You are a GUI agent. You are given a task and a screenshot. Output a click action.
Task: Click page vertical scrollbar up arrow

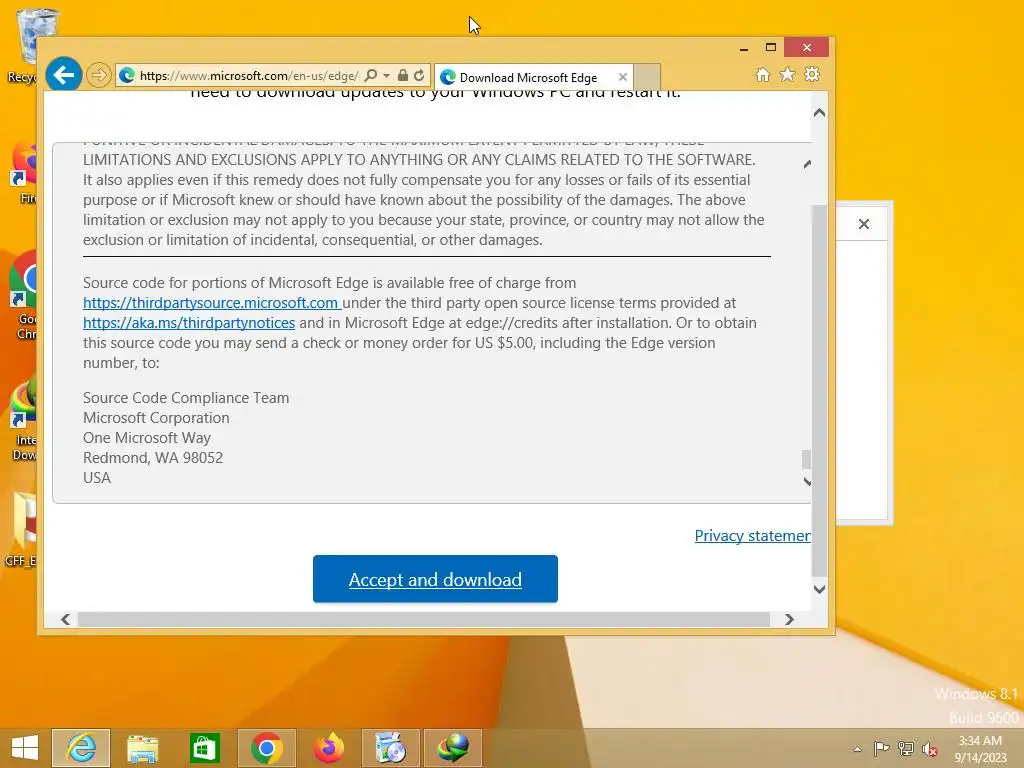coord(819,113)
